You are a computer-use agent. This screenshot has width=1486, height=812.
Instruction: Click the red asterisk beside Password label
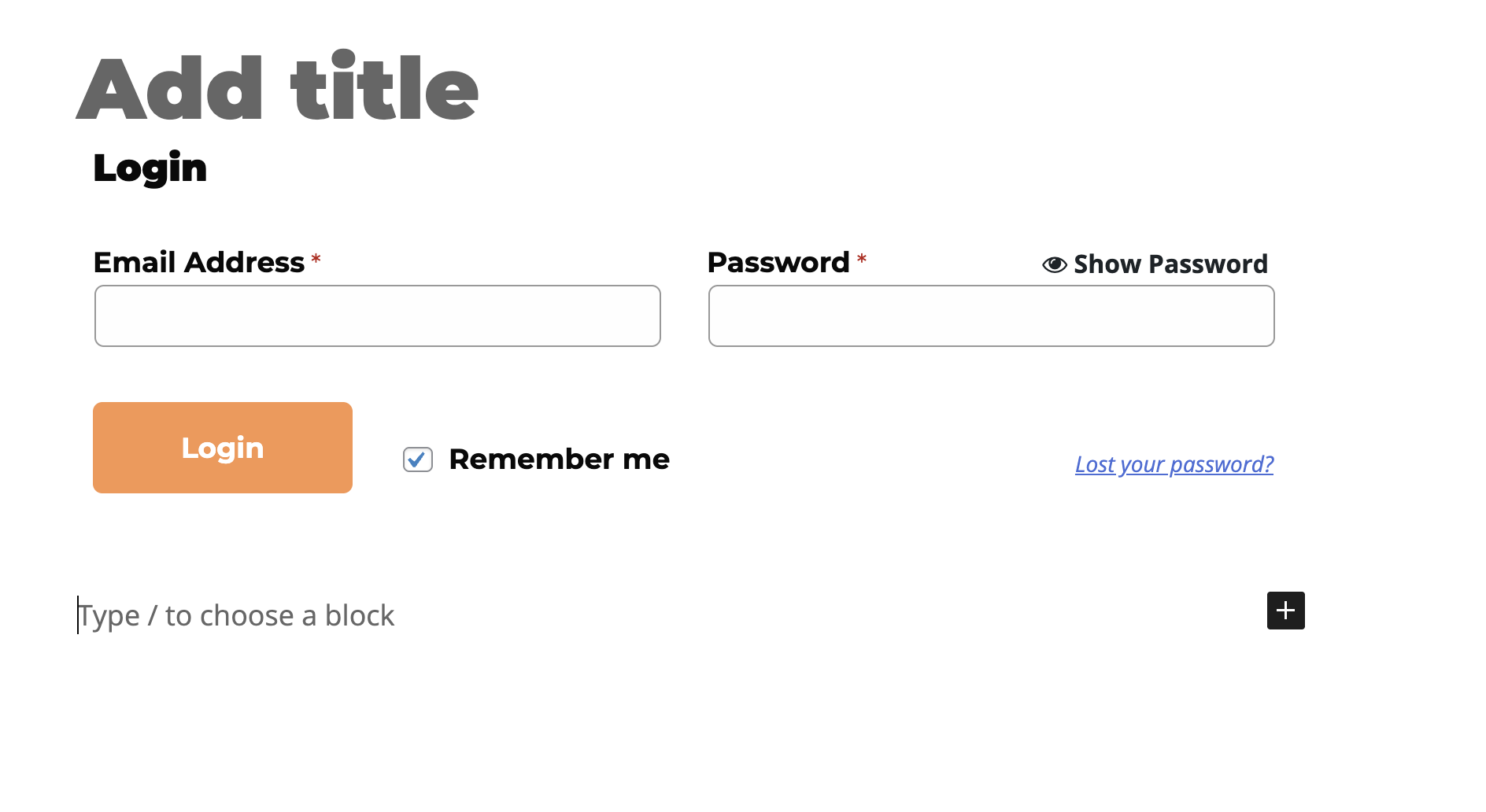[x=862, y=259]
